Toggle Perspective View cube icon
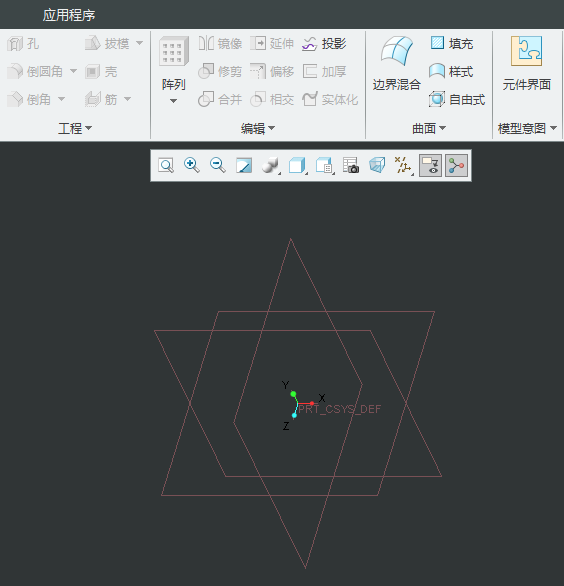 tap(377, 165)
